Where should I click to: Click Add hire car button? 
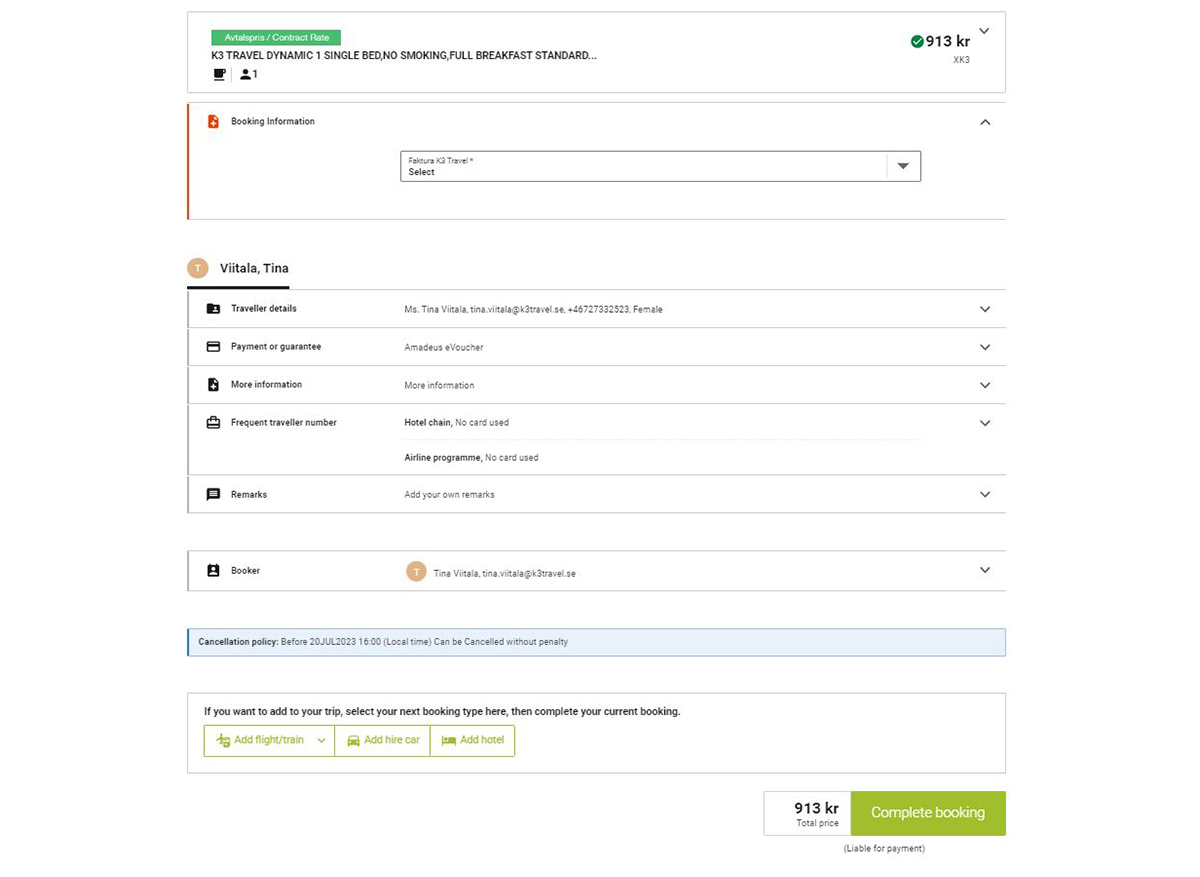pyautogui.click(x=382, y=740)
